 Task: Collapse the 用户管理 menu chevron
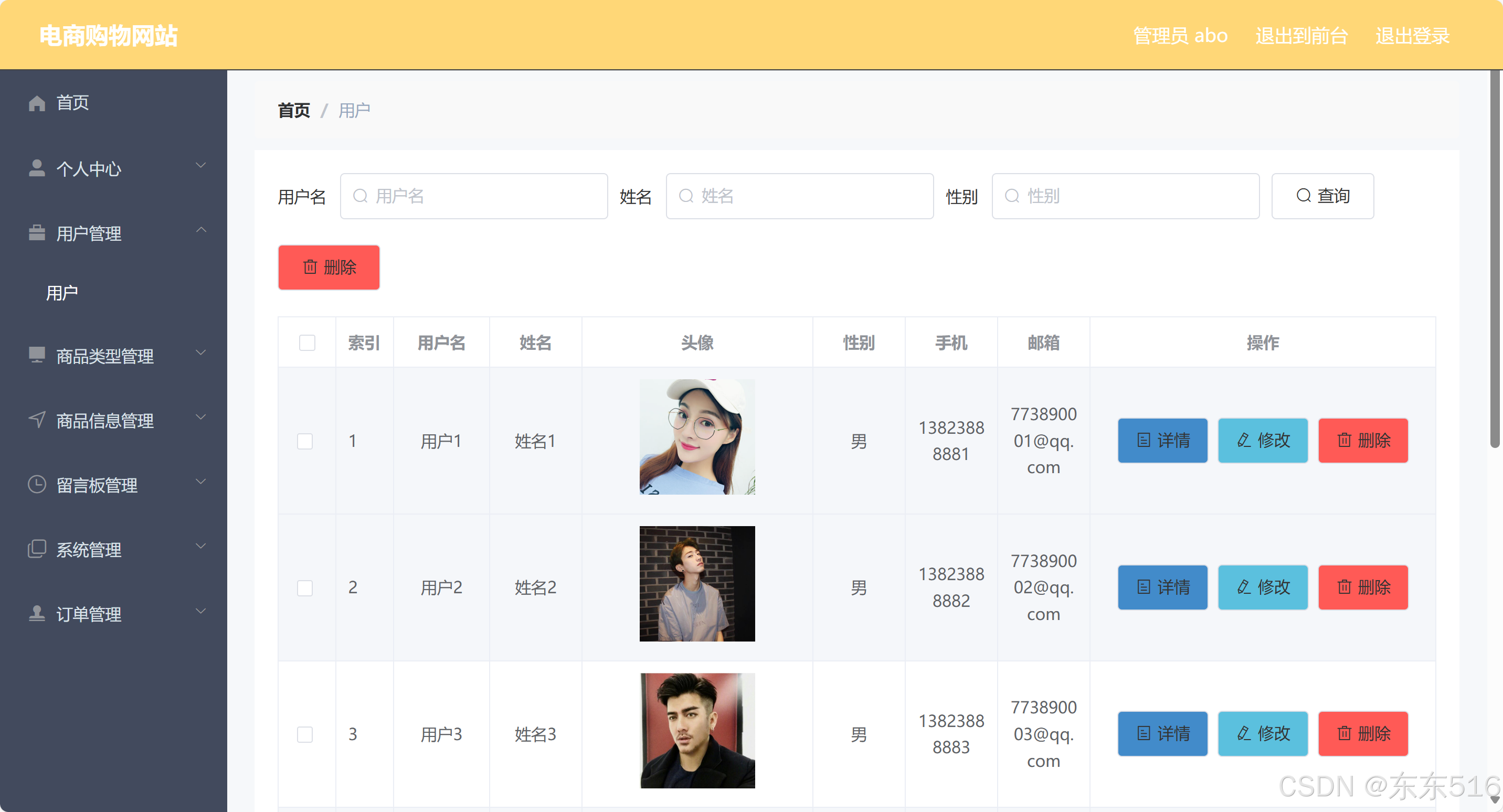tap(200, 230)
